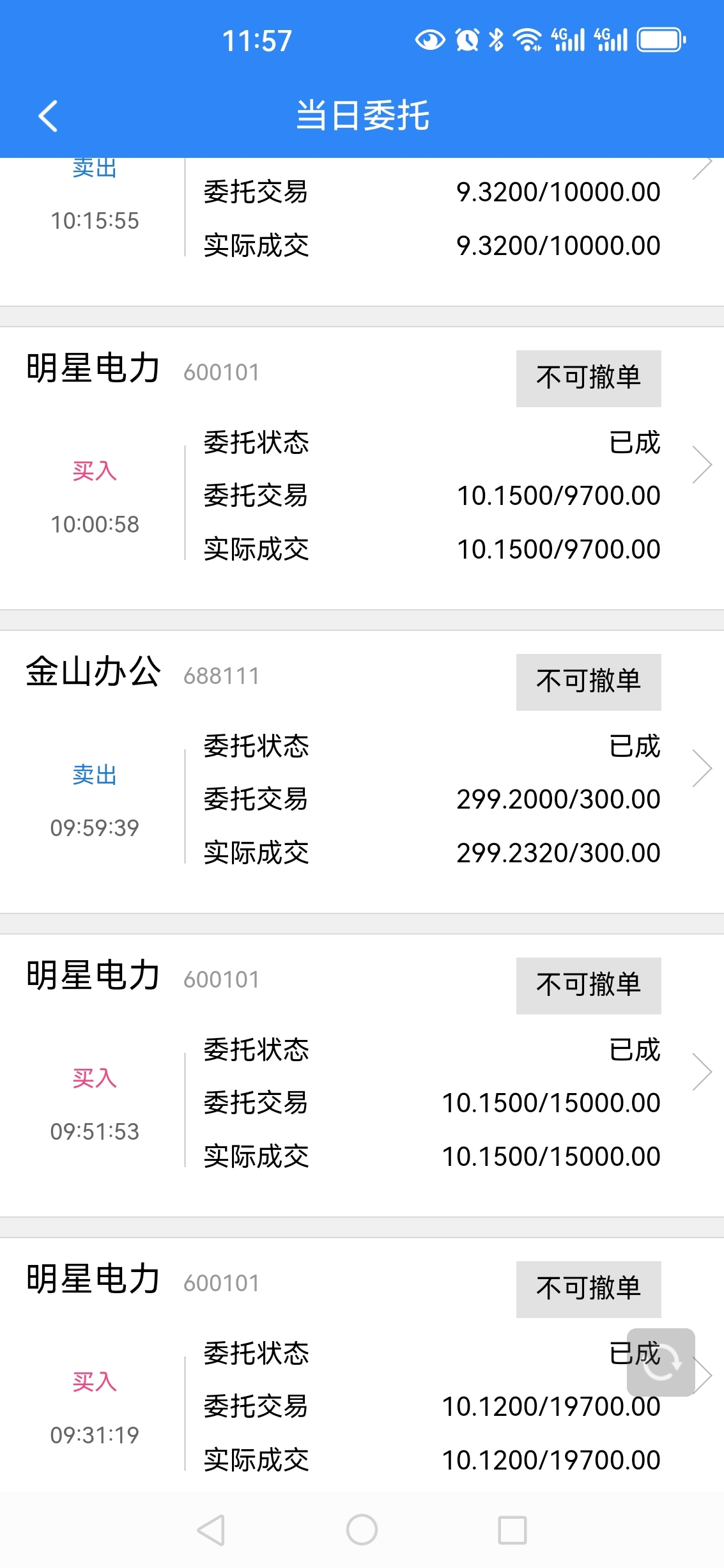Tap the floating refresh icon
Image resolution: width=724 pixels, height=1568 pixels.
661,1362
